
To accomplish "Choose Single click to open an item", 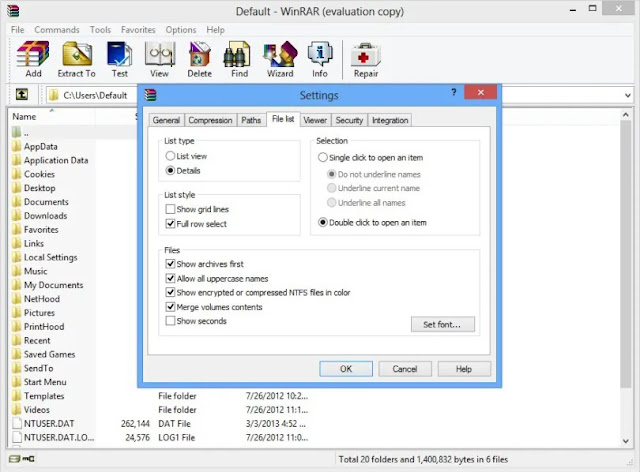I will pyautogui.click(x=322, y=157).
